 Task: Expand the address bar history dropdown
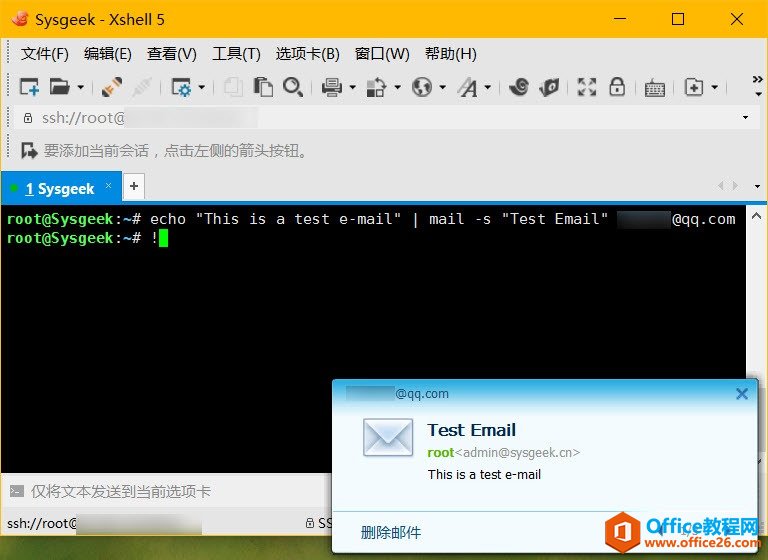(x=745, y=118)
